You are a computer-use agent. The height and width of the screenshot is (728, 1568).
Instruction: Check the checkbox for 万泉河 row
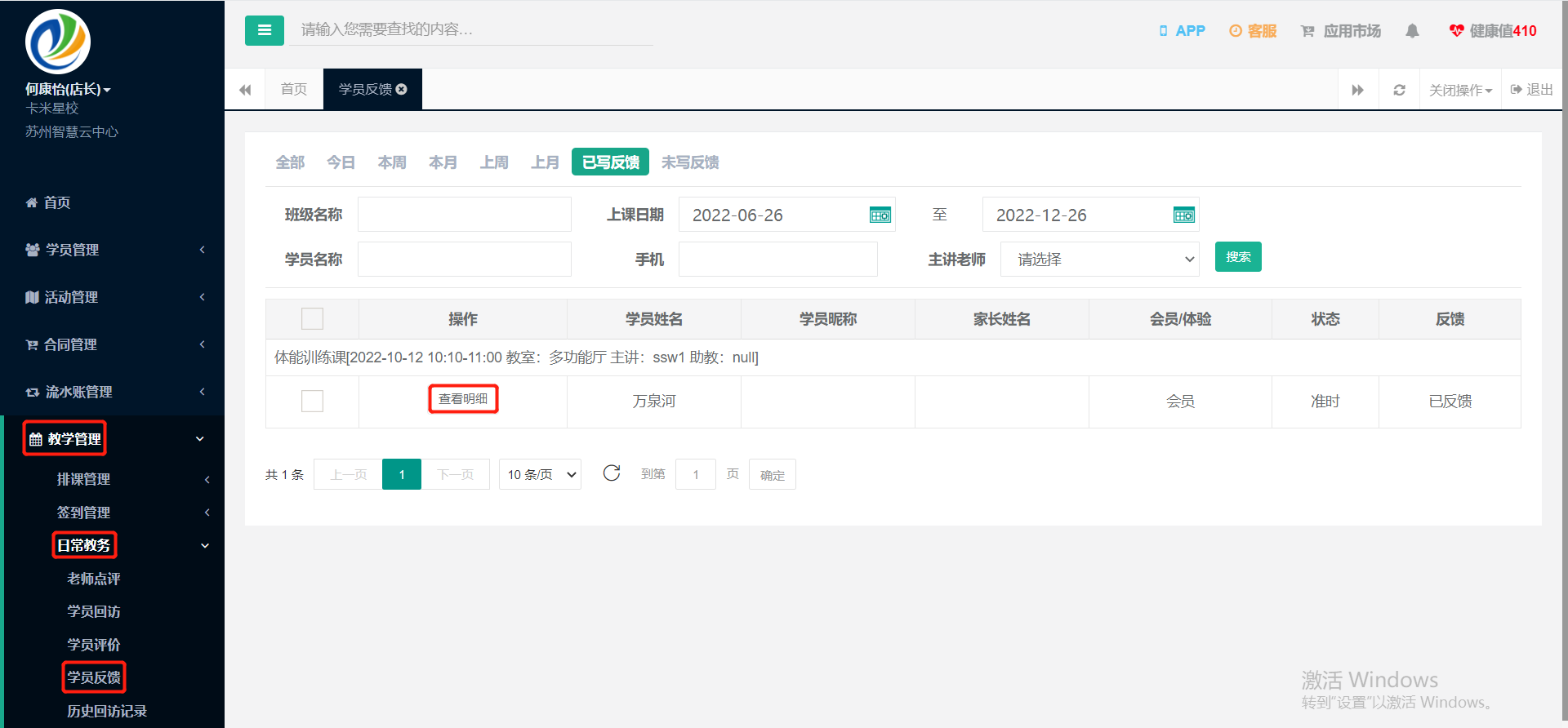point(312,401)
